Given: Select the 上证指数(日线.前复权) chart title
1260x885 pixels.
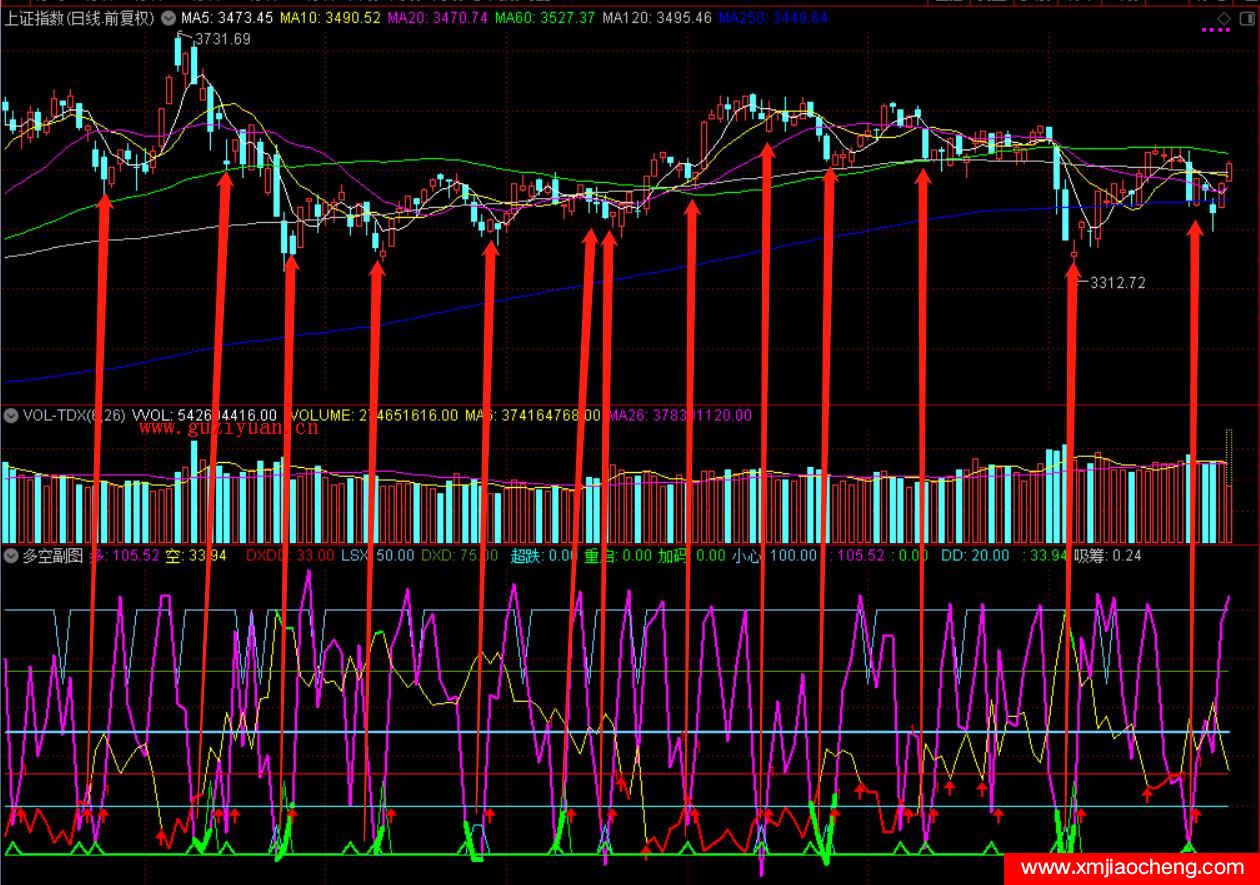Looking at the screenshot, I should tap(78, 18).
